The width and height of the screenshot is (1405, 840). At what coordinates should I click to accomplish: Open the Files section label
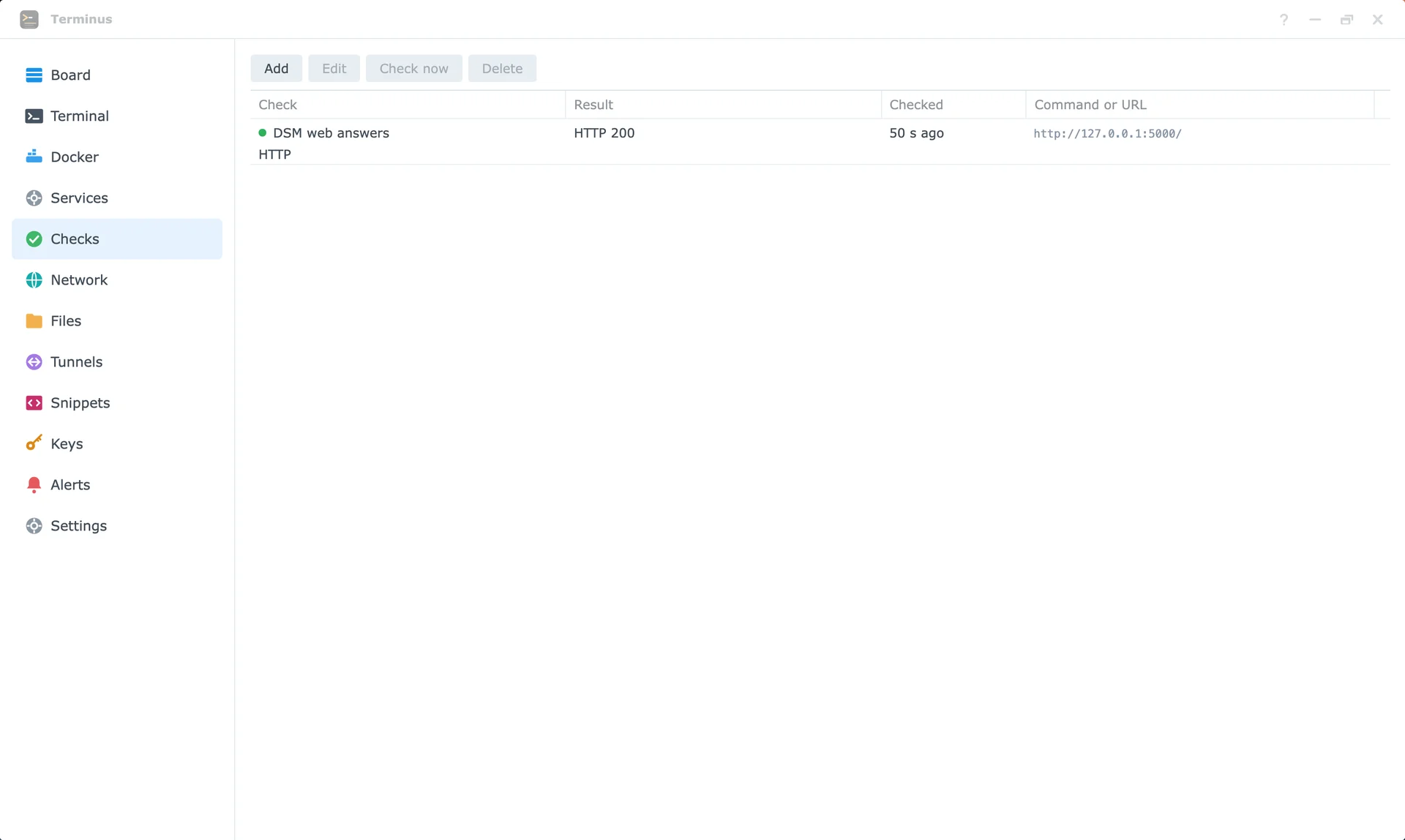pos(66,320)
